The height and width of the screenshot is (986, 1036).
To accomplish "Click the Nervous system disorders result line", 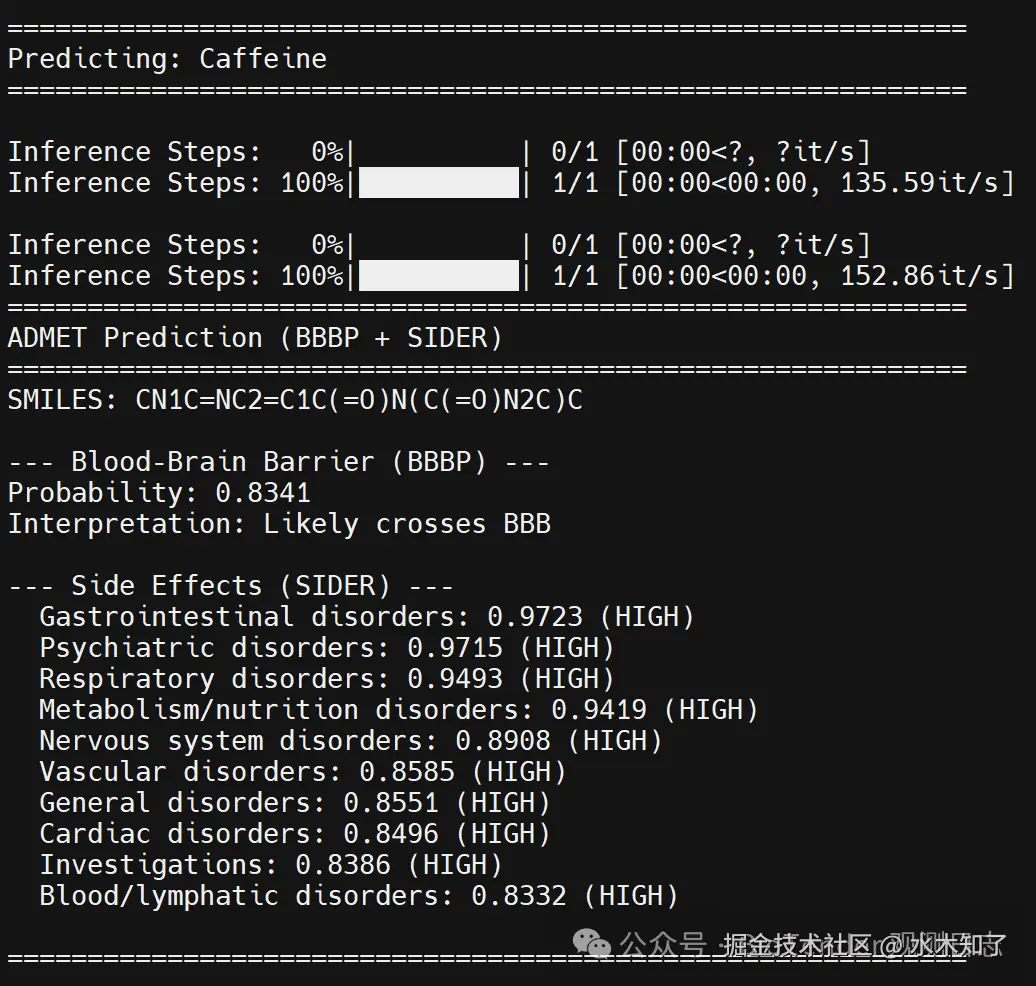I will tap(350, 741).
